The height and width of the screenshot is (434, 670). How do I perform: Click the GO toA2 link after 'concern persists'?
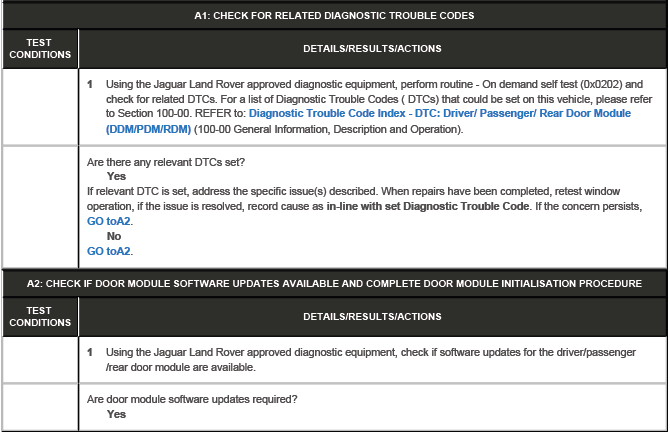point(109,221)
